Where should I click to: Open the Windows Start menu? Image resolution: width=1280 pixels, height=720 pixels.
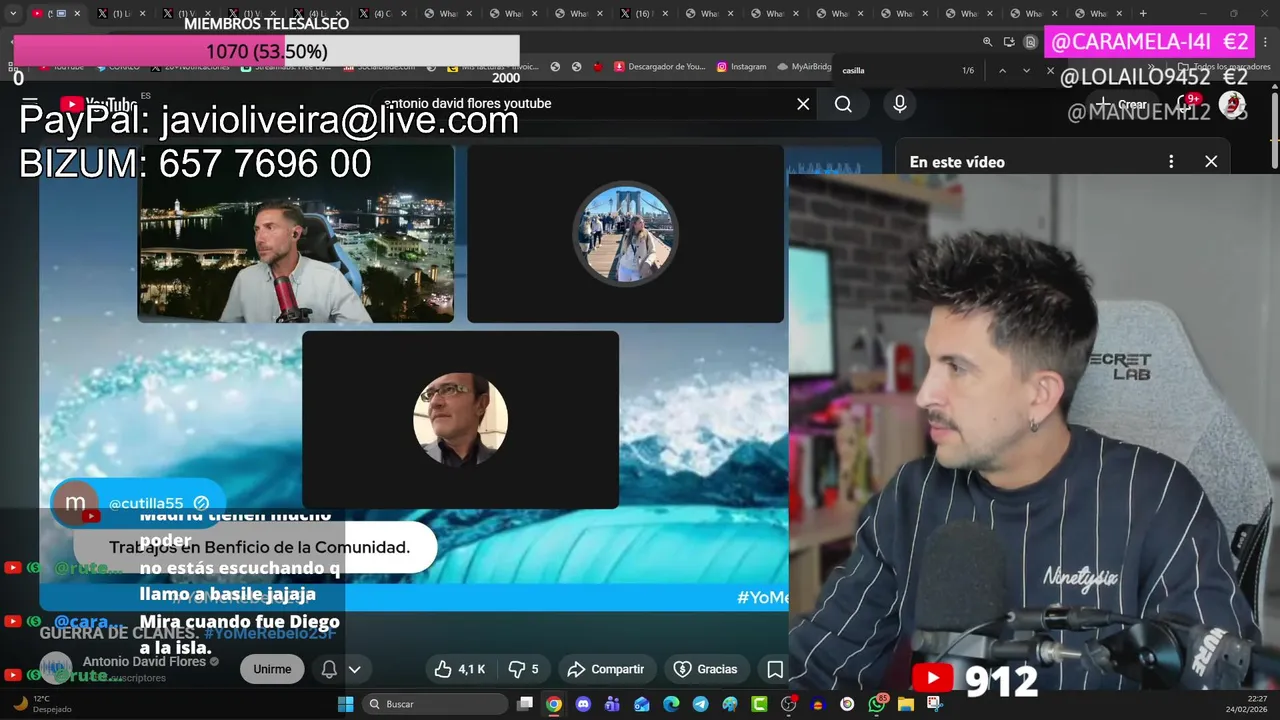point(345,704)
